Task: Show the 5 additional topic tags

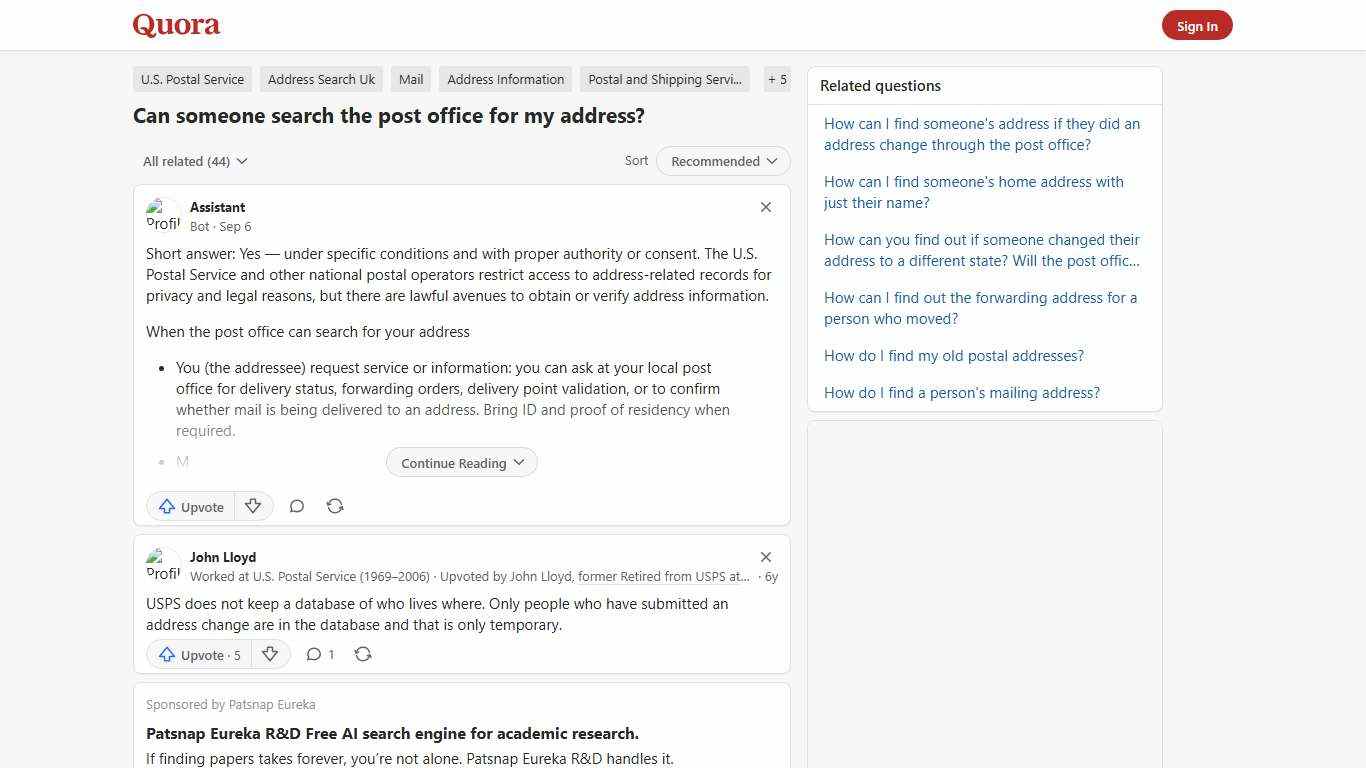Action: (777, 79)
